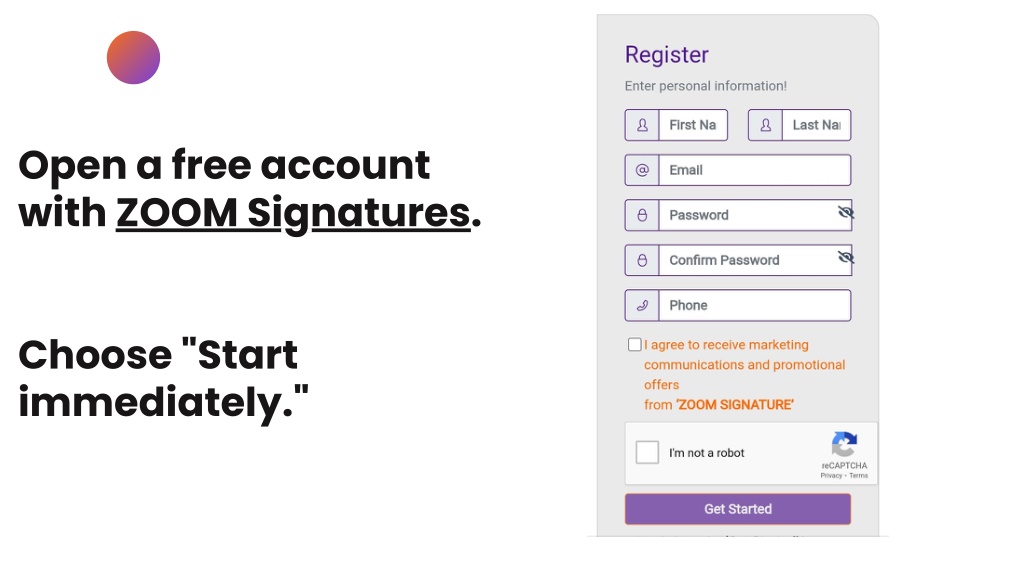This screenshot has width=1024, height=576.
Task: Focus the Last Name input field
Action: [x=816, y=125]
